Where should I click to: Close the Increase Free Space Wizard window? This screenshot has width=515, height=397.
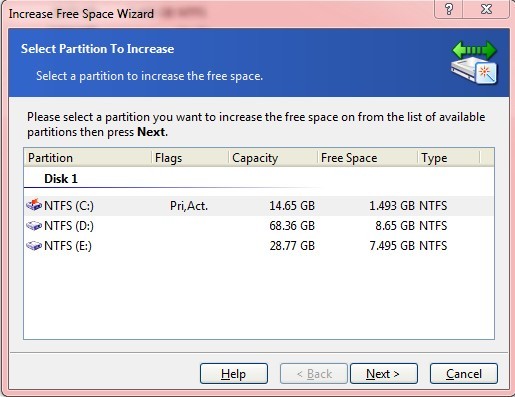click(x=486, y=9)
